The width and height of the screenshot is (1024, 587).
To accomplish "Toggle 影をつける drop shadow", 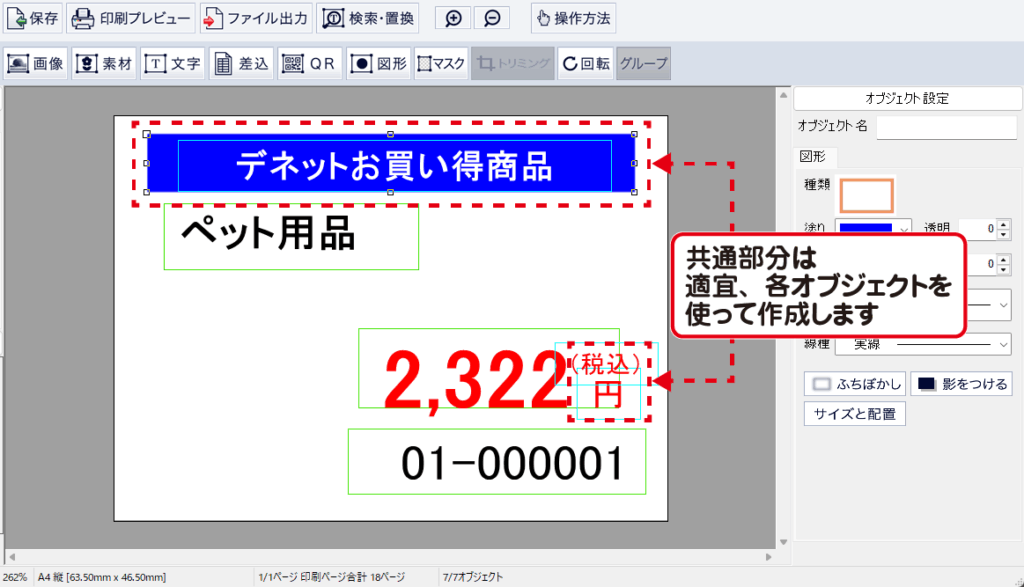I will [x=960, y=384].
